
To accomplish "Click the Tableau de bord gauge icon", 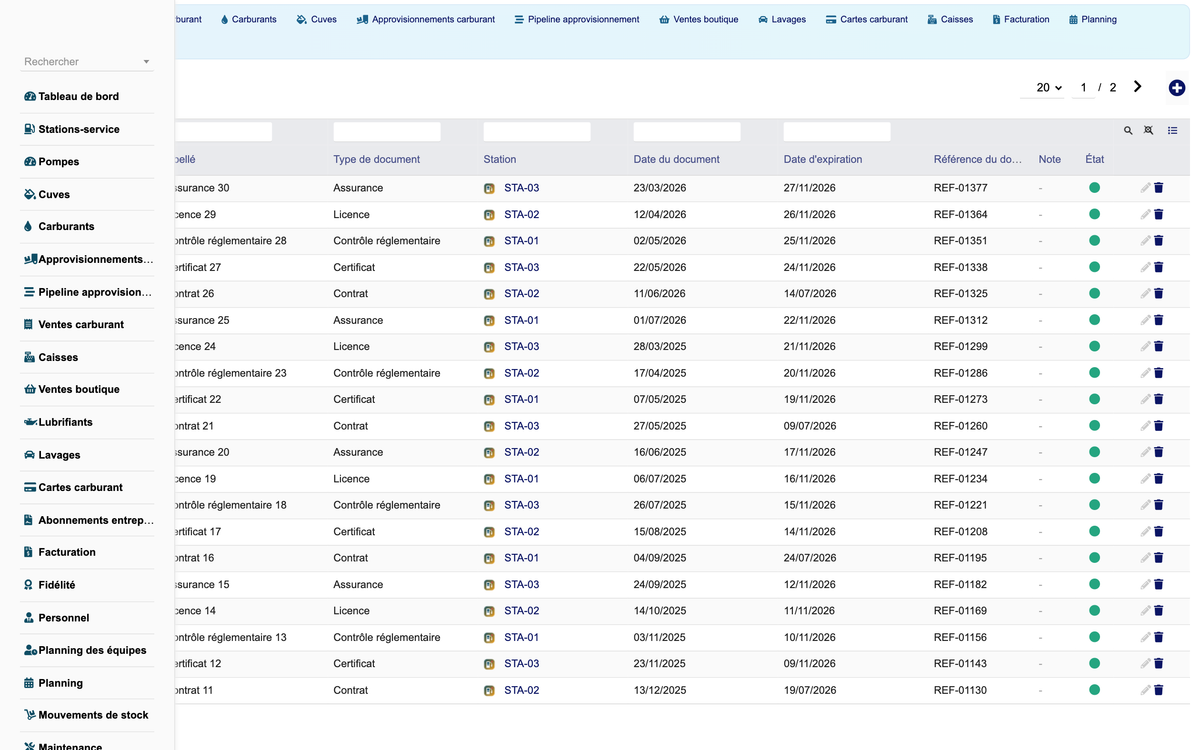I will (29, 97).
